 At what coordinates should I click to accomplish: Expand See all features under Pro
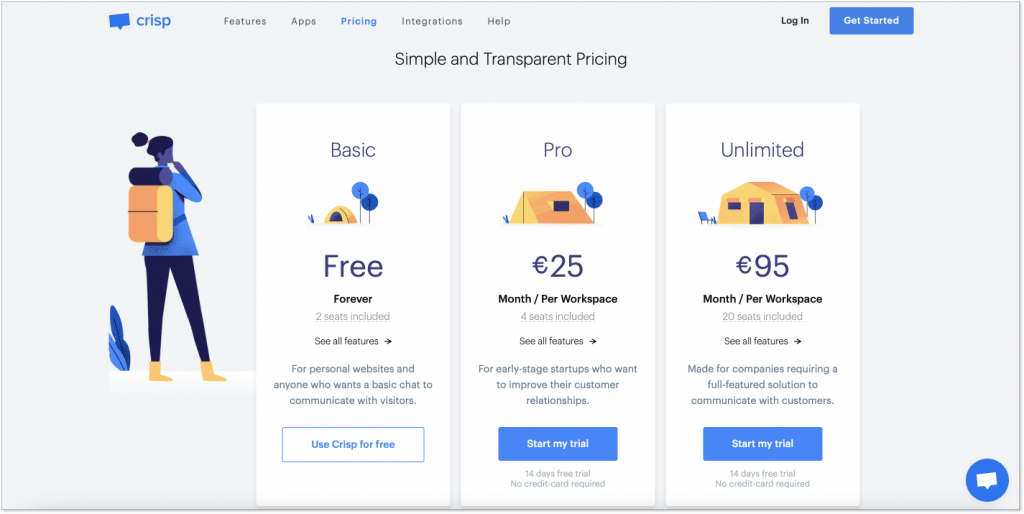[x=551, y=341]
